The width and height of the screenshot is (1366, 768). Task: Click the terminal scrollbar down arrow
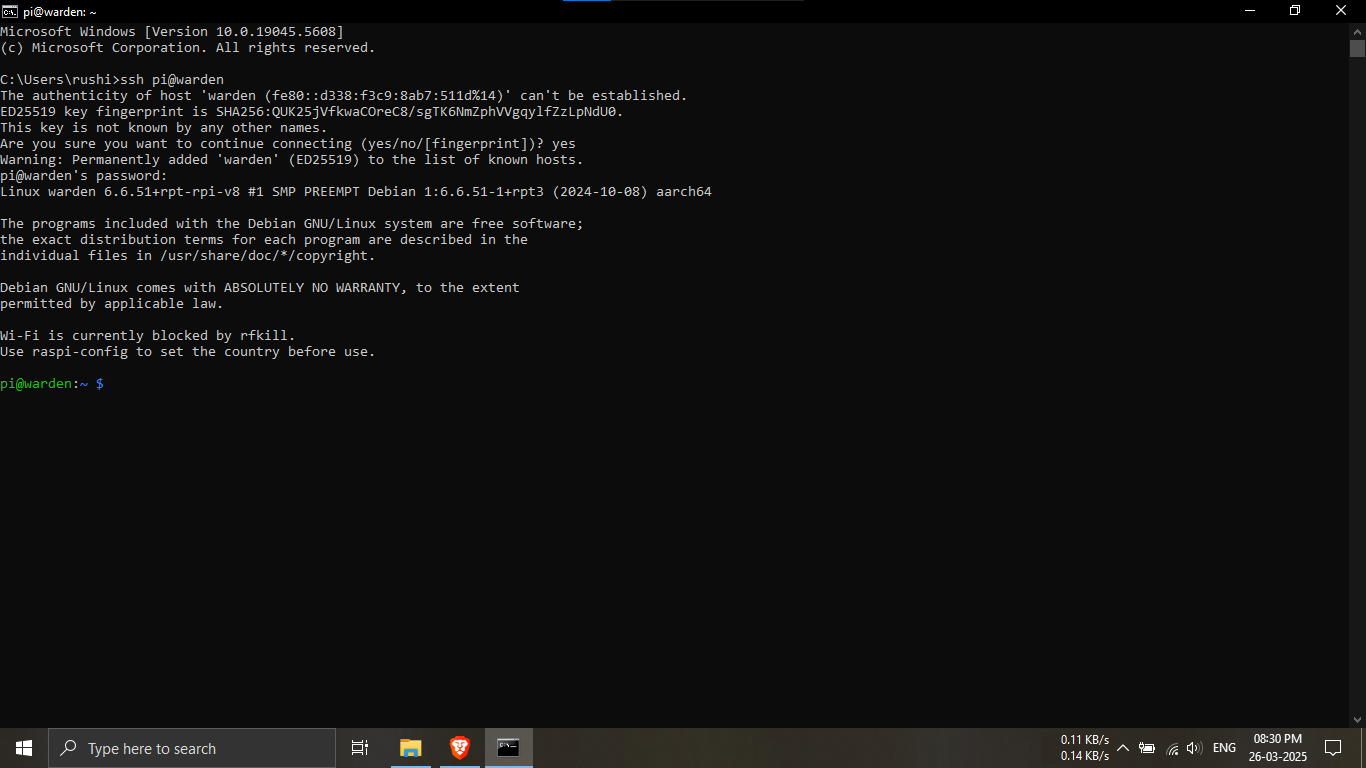pos(1357,719)
